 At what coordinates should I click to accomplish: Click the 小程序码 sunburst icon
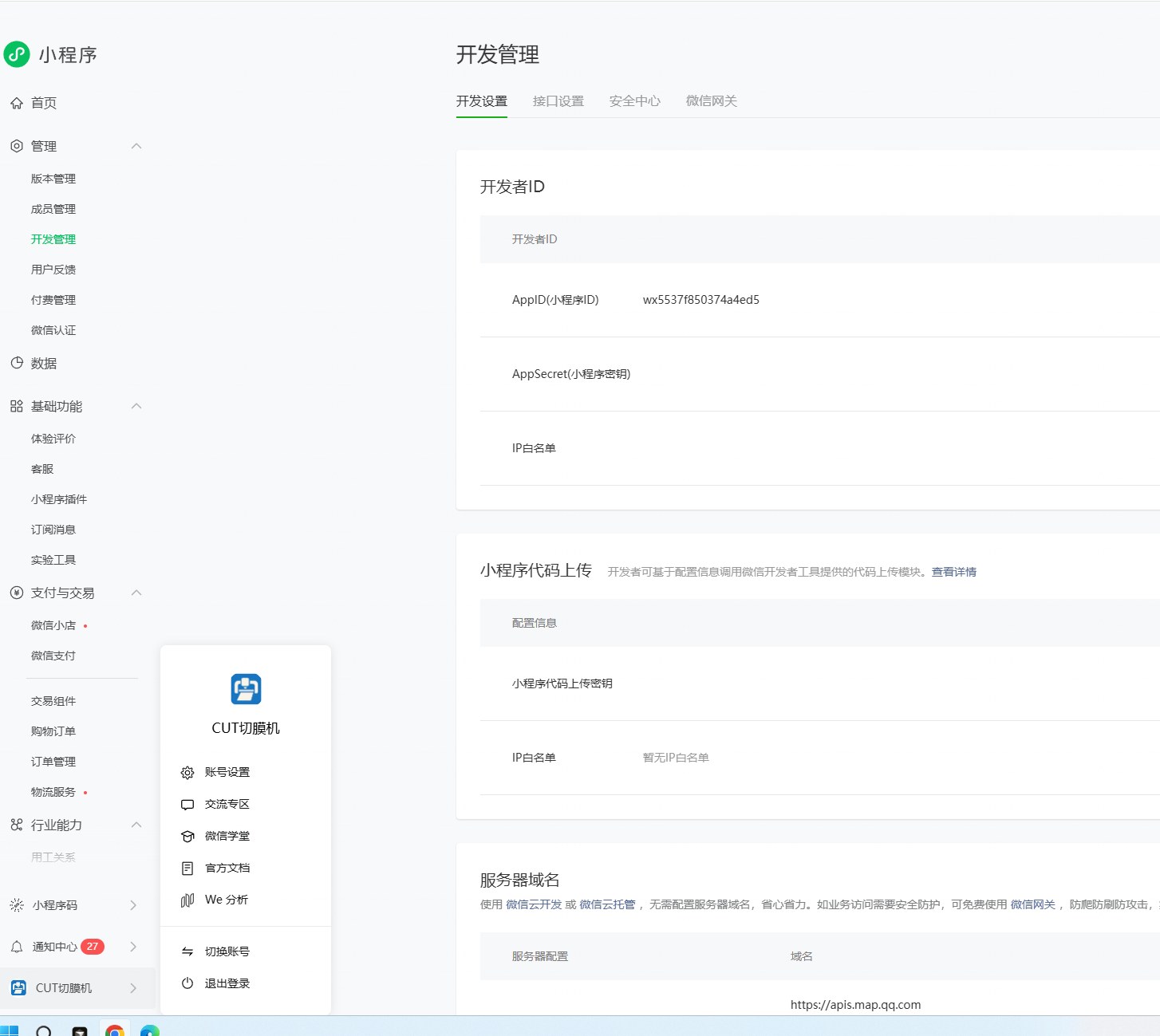(x=17, y=905)
